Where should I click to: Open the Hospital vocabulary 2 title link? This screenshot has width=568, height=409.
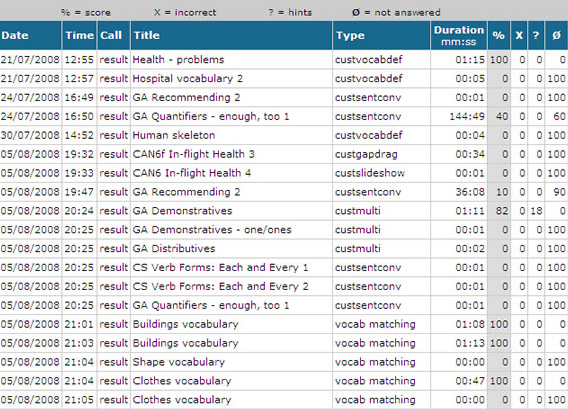pyautogui.click(x=187, y=79)
